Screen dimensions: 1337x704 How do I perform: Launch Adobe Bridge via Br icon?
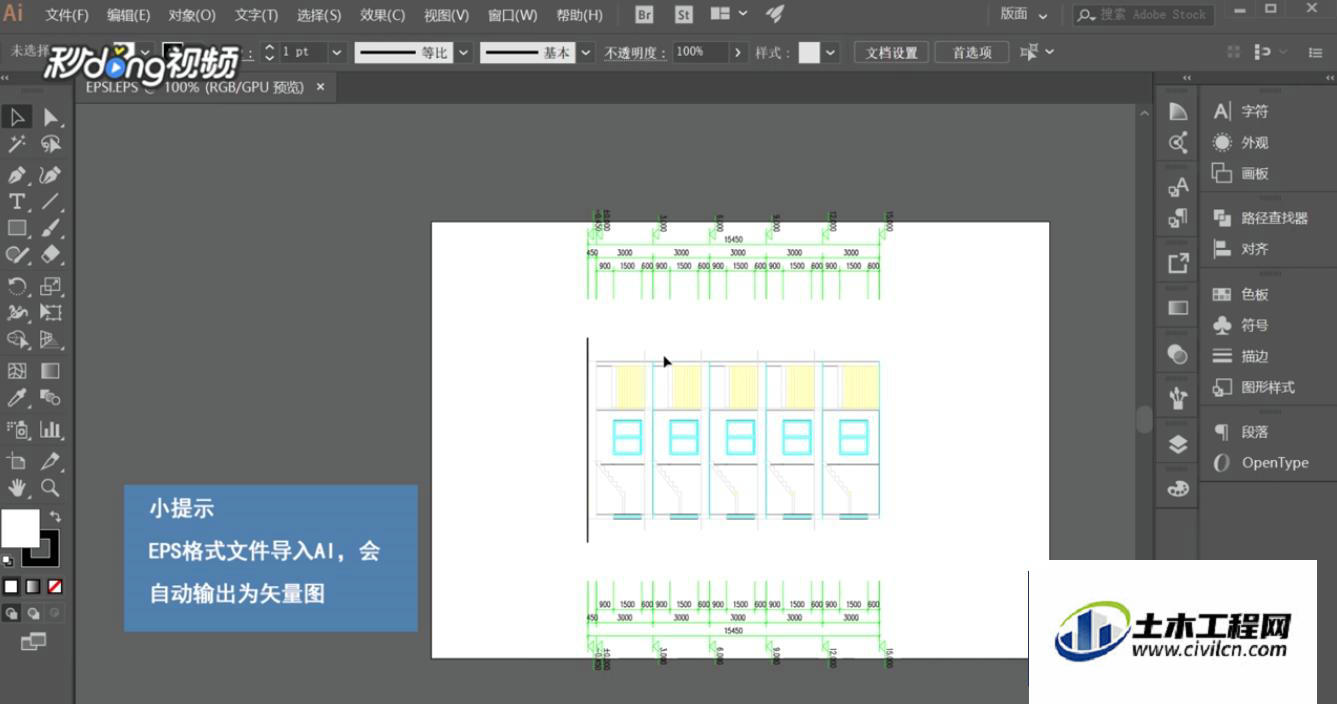click(x=644, y=15)
